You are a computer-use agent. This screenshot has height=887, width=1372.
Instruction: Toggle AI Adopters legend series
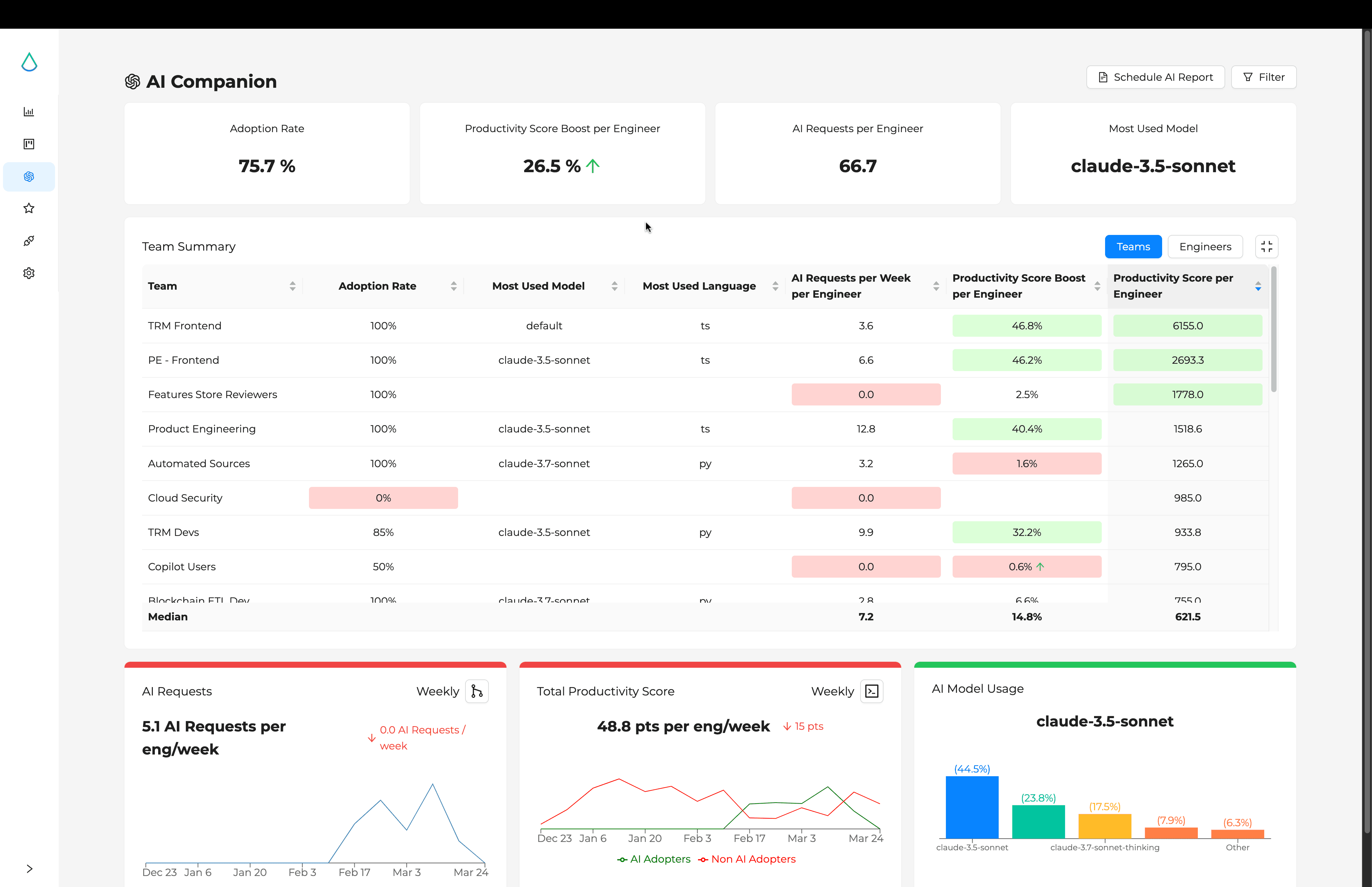(x=654, y=859)
